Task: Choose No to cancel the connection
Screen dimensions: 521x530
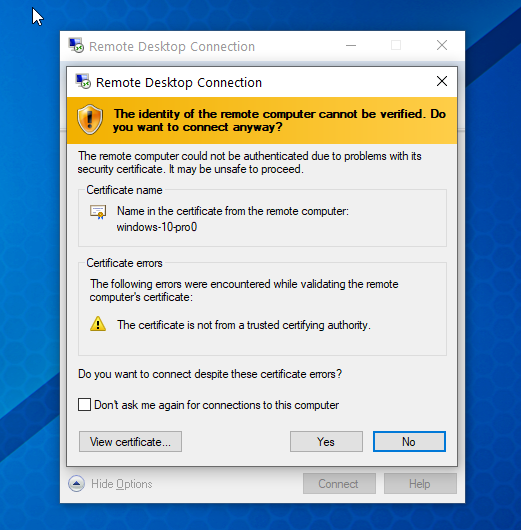Action: pyautogui.click(x=409, y=441)
